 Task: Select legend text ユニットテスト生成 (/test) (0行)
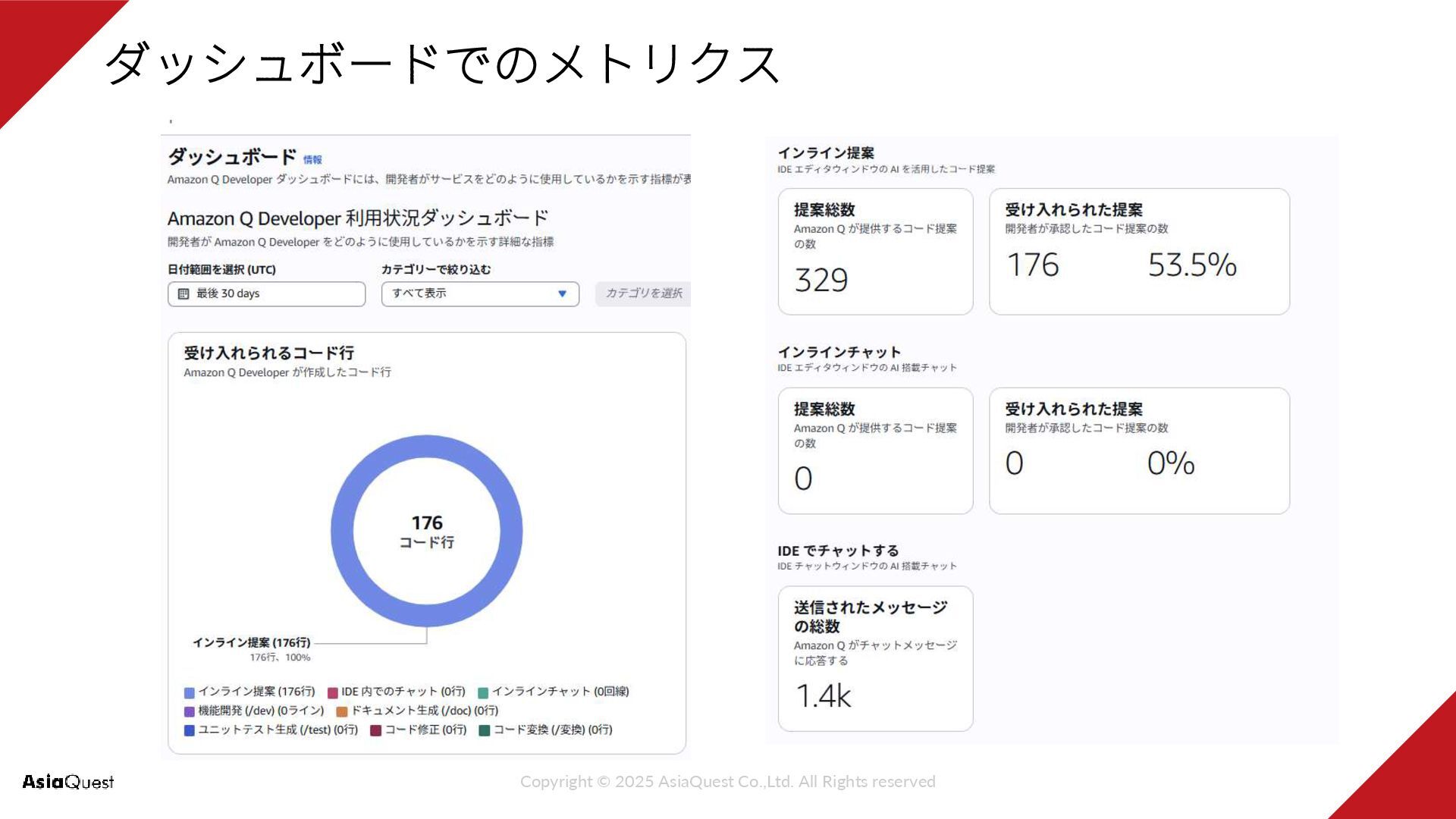pyautogui.click(x=278, y=730)
